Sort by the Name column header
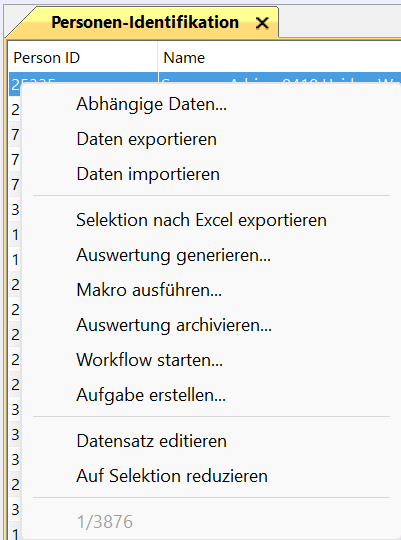The width and height of the screenshot is (401, 540). (x=279, y=58)
